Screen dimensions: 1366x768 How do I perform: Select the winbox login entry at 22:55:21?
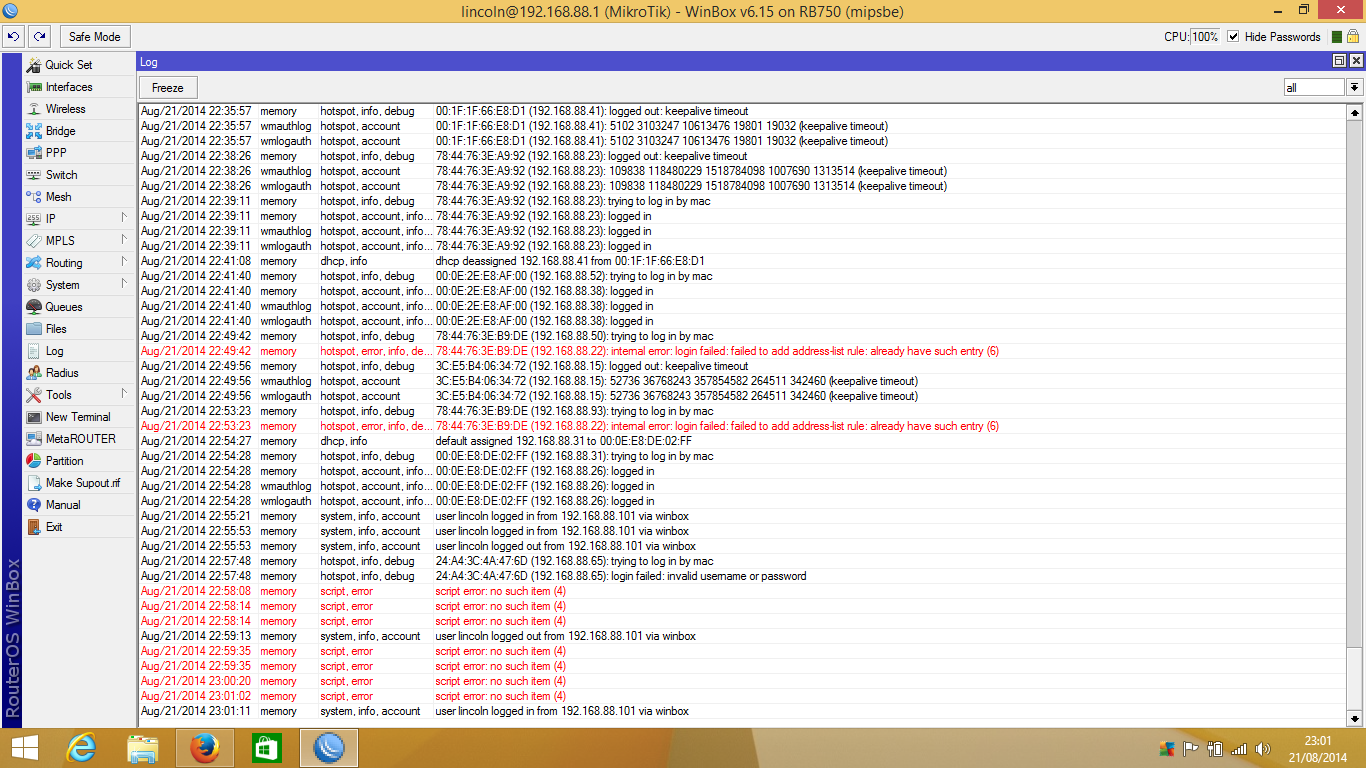pos(743,516)
